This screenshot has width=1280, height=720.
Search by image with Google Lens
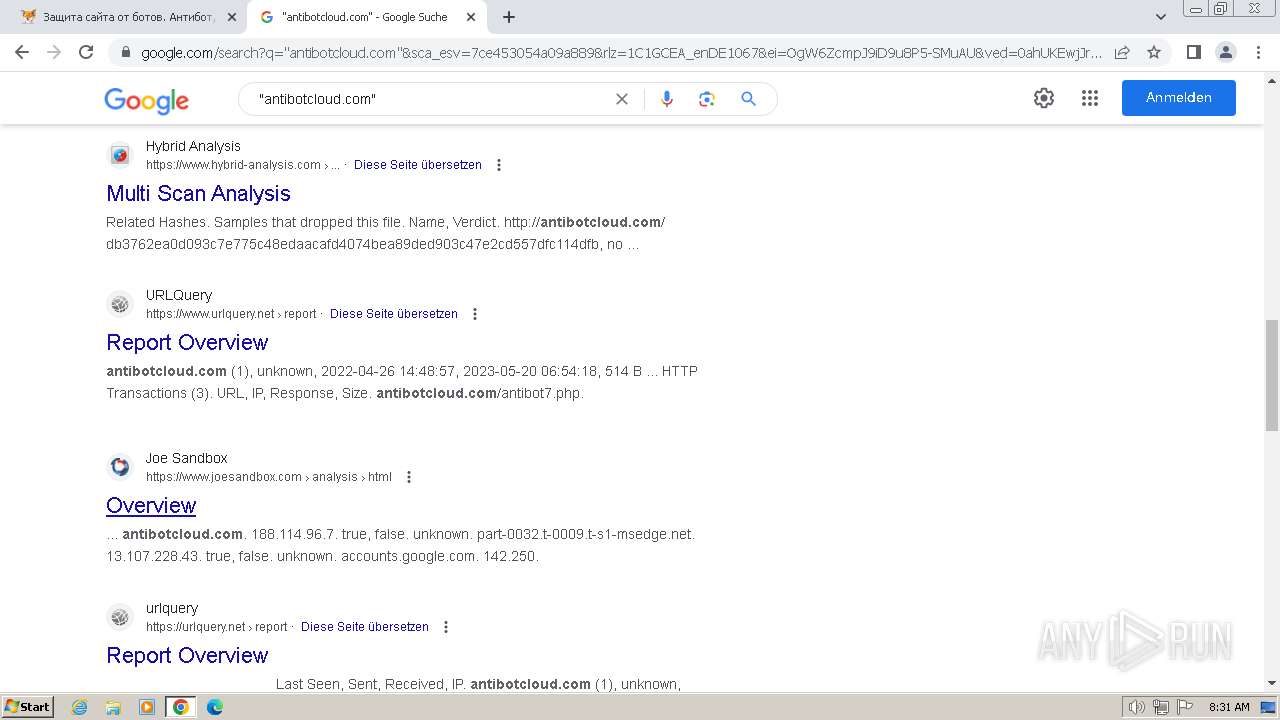tap(707, 99)
